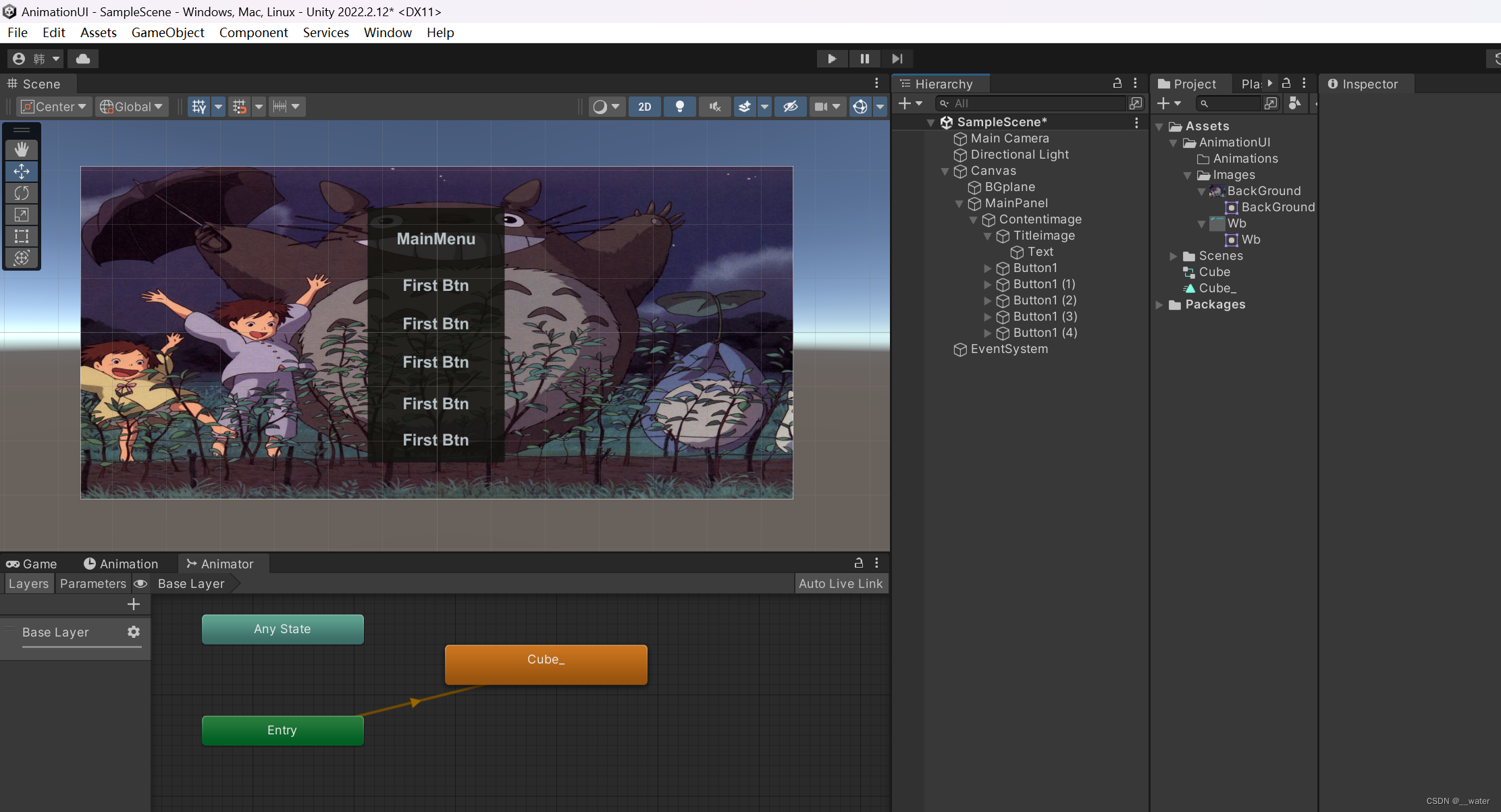This screenshot has width=1501, height=812.
Task: Select the Rotate tool
Action: (x=22, y=193)
